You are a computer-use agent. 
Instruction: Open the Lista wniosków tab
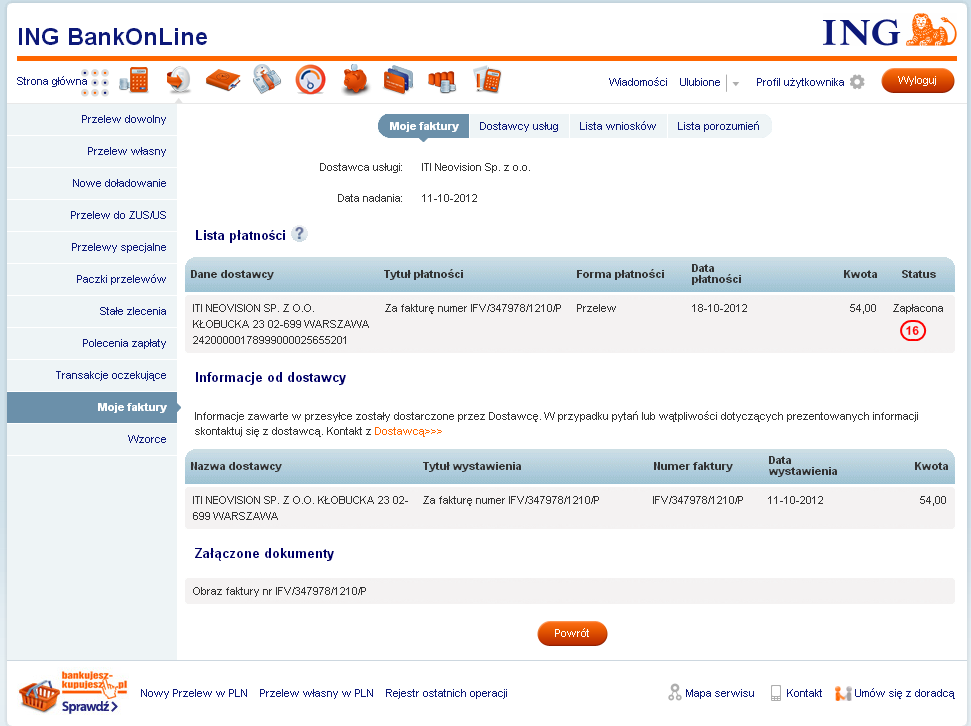click(x=617, y=126)
